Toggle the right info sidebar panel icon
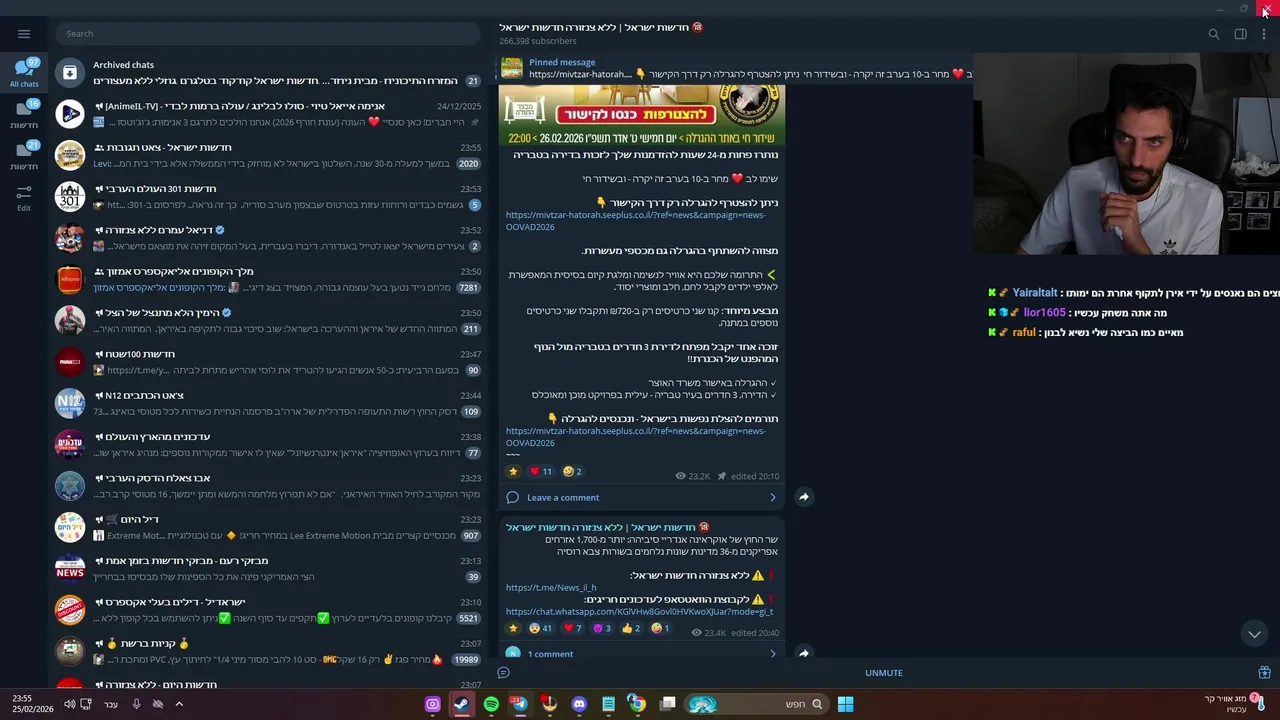 1240,34
